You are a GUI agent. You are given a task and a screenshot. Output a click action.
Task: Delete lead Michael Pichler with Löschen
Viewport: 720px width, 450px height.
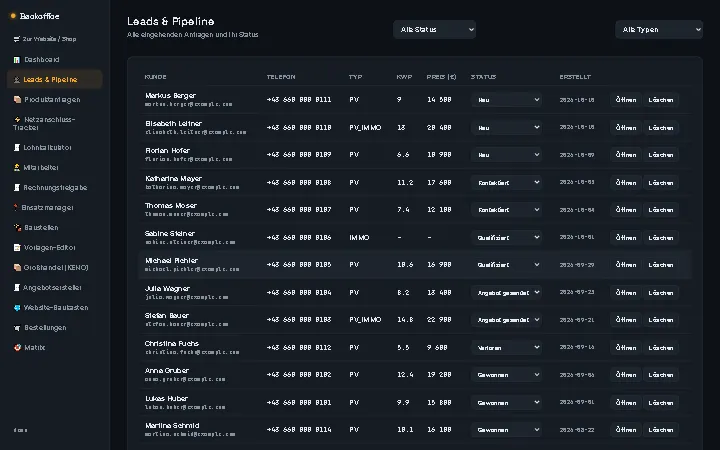click(x=661, y=264)
